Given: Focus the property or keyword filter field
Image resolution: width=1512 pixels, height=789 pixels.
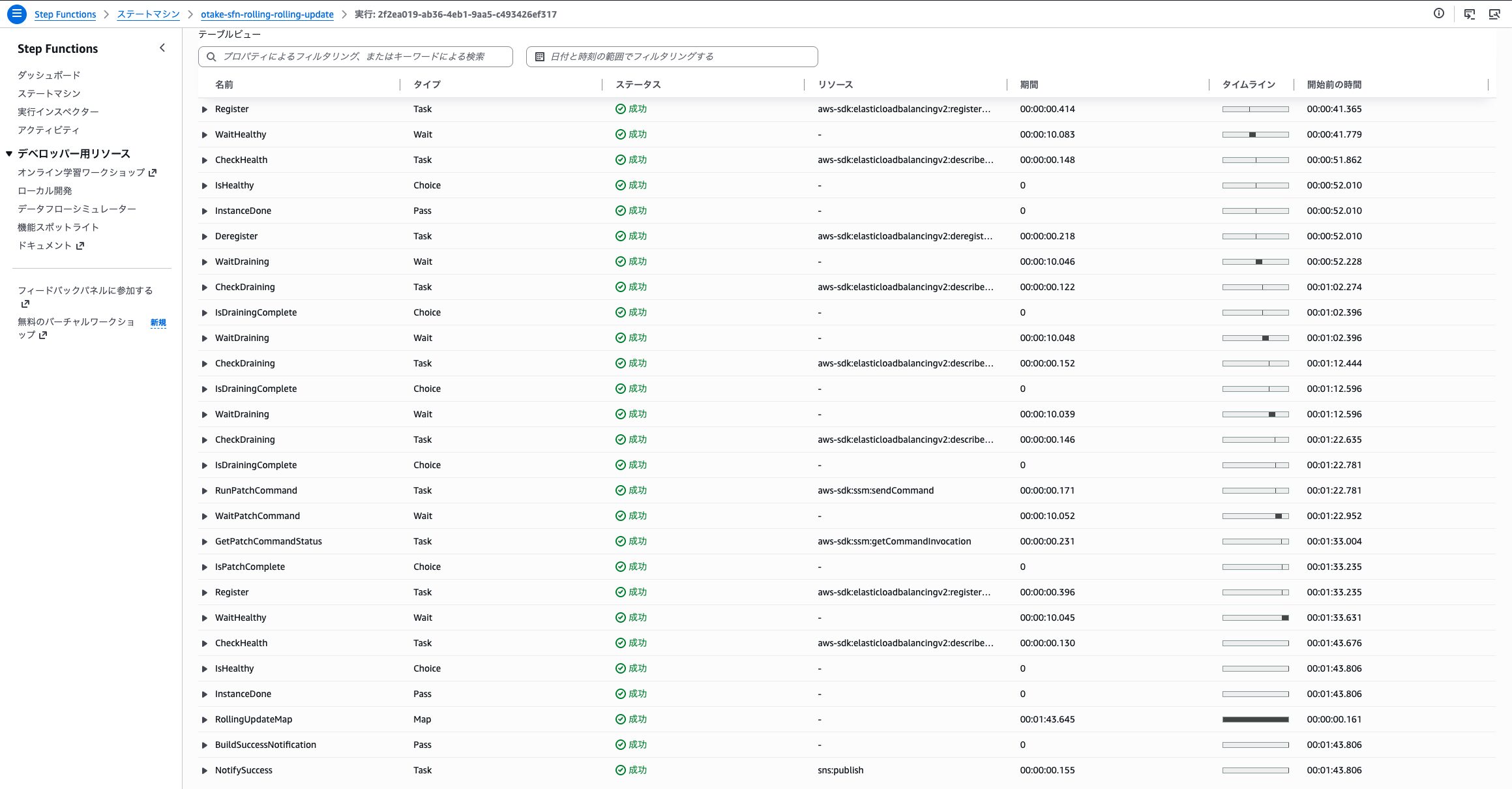Looking at the screenshot, I should coord(355,57).
